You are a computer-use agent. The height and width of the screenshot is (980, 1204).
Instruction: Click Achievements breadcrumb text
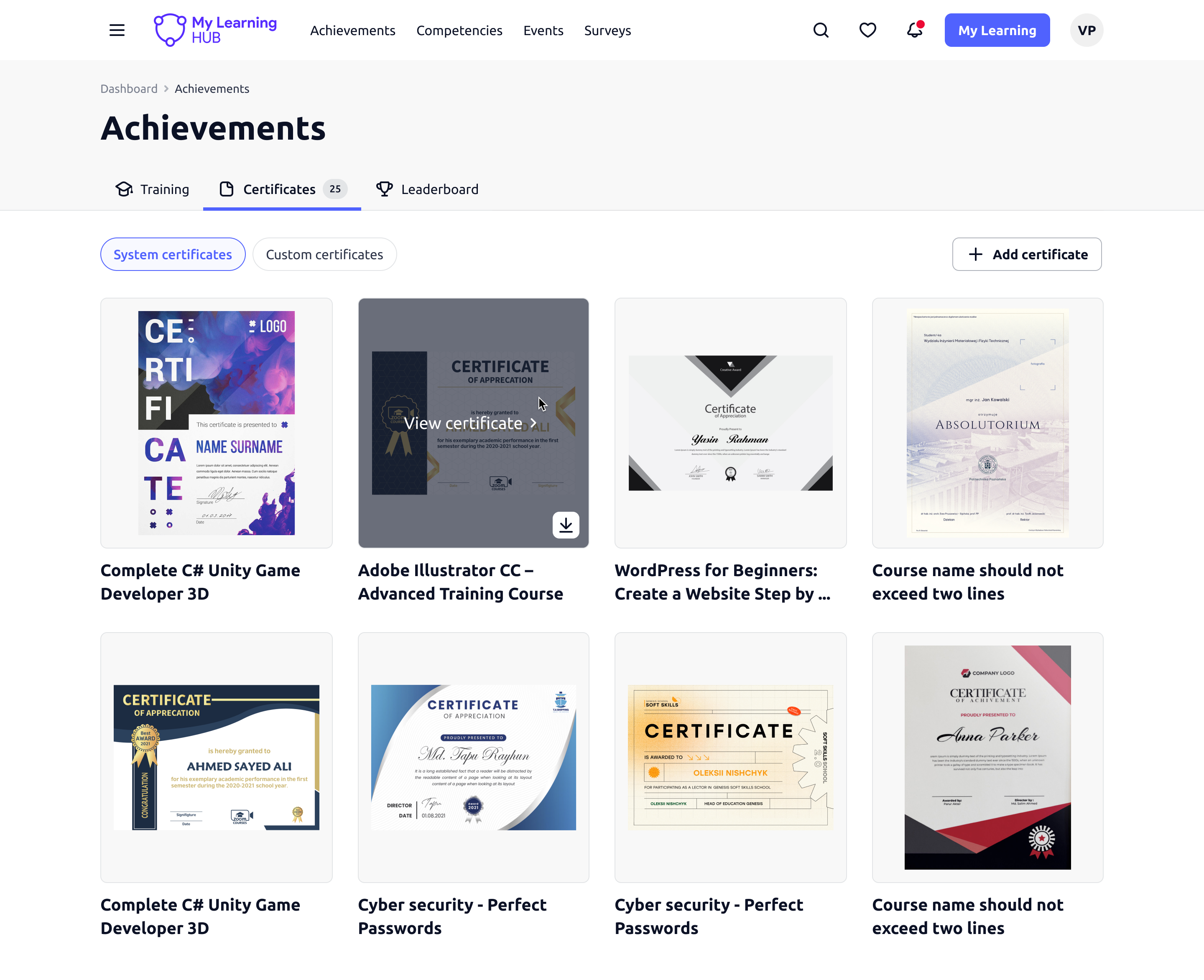coord(212,89)
